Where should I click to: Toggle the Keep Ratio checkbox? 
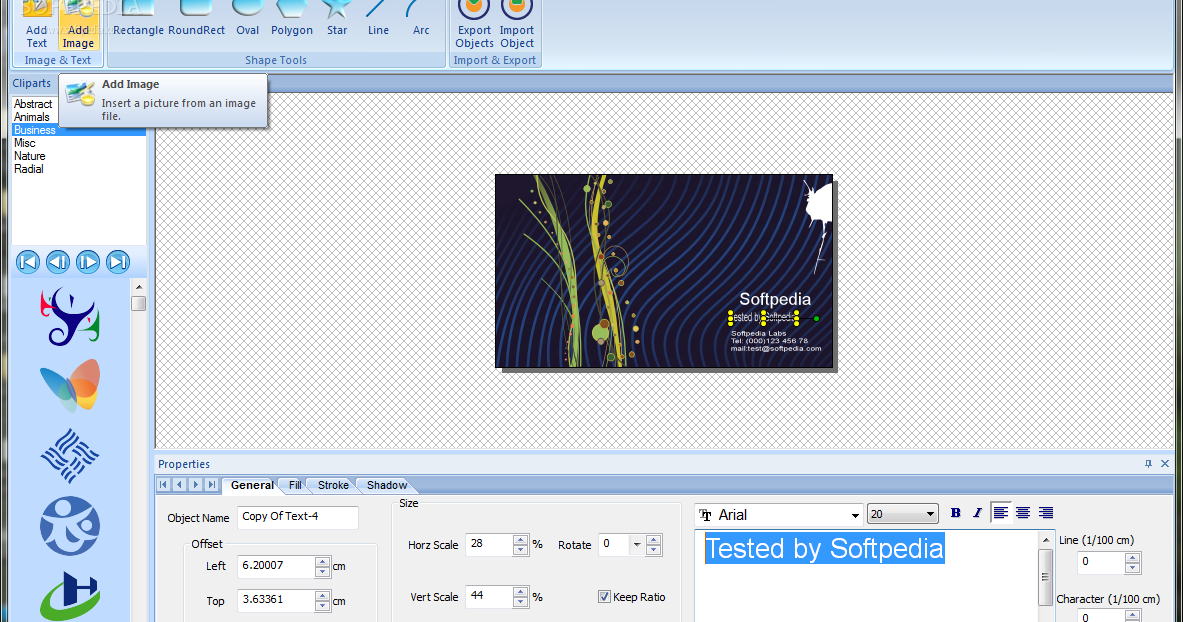[x=604, y=596]
